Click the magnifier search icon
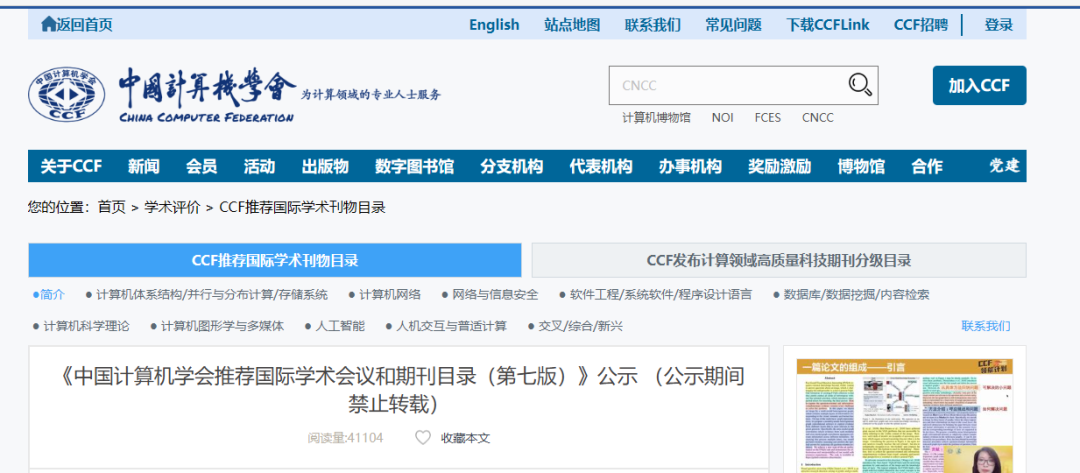This screenshot has height=473, width=1080. [x=860, y=85]
